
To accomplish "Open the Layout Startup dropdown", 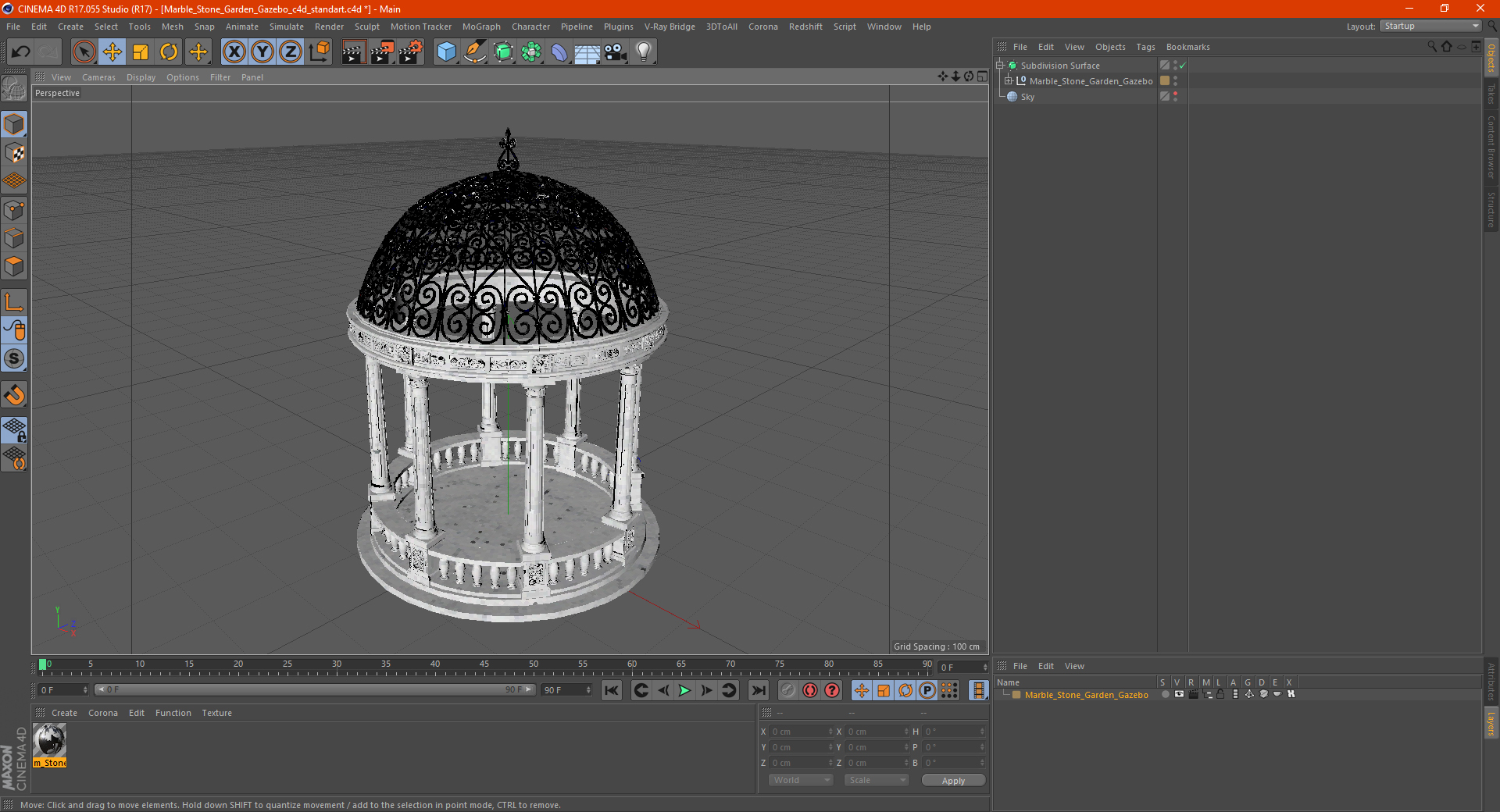I will pos(1430,26).
